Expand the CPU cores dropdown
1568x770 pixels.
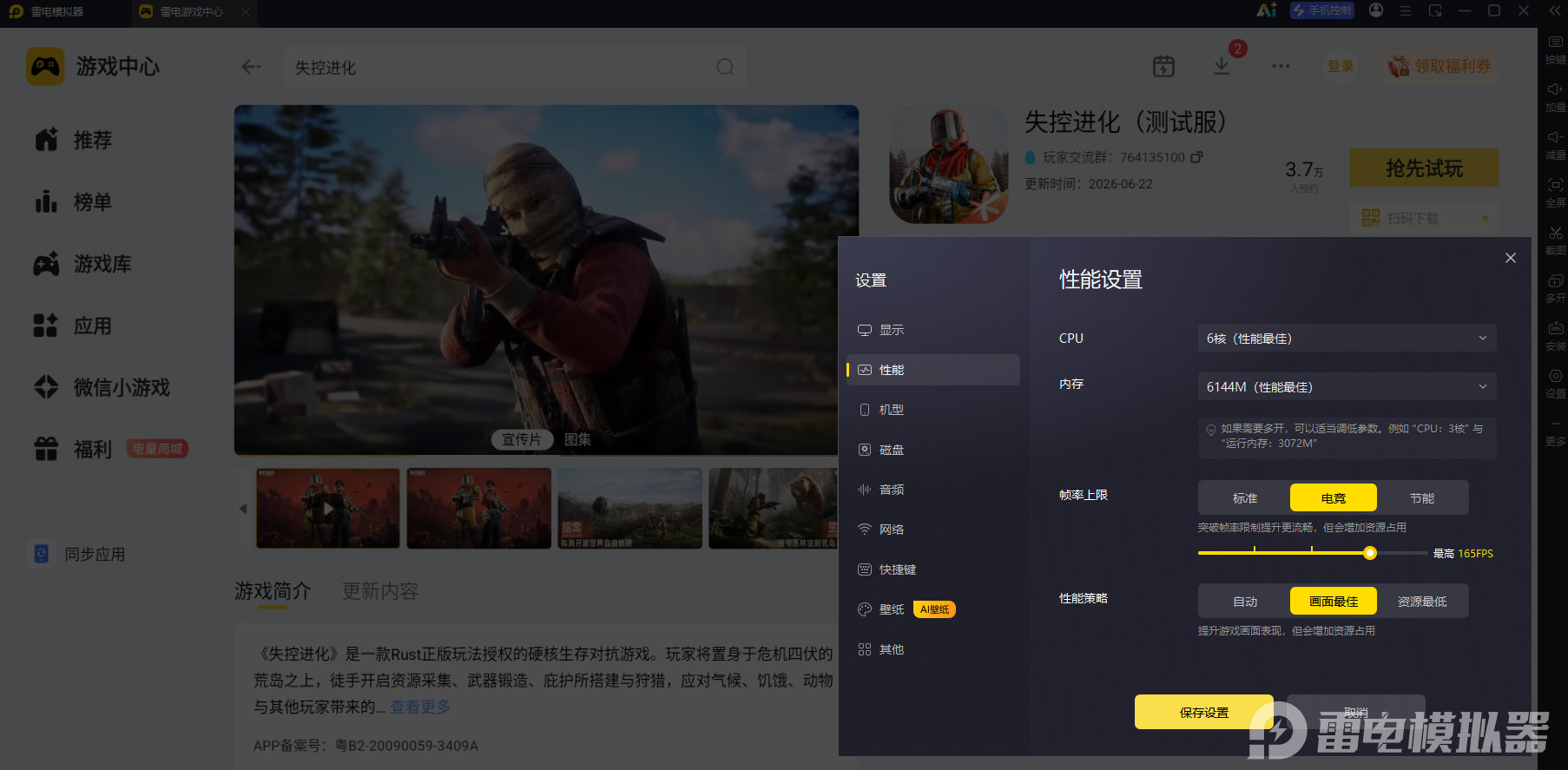(1347, 339)
